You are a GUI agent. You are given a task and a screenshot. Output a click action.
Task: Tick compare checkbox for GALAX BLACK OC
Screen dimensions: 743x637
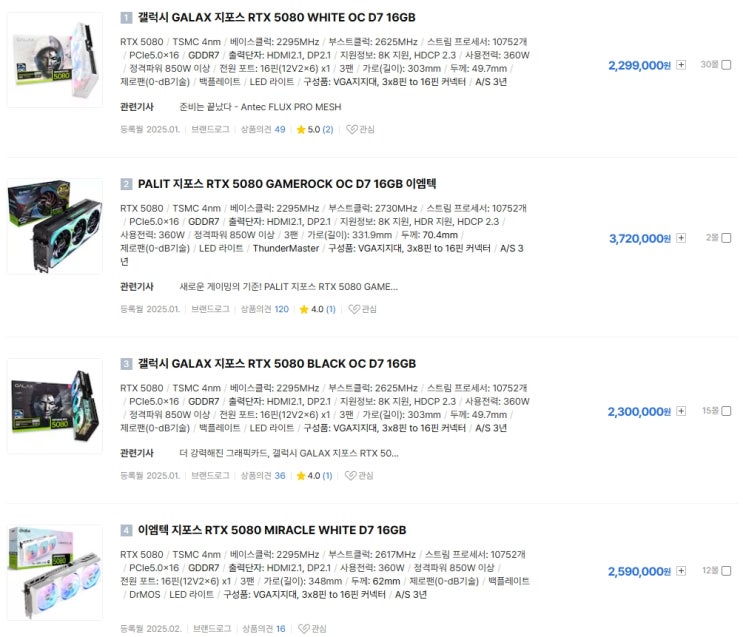tap(726, 411)
